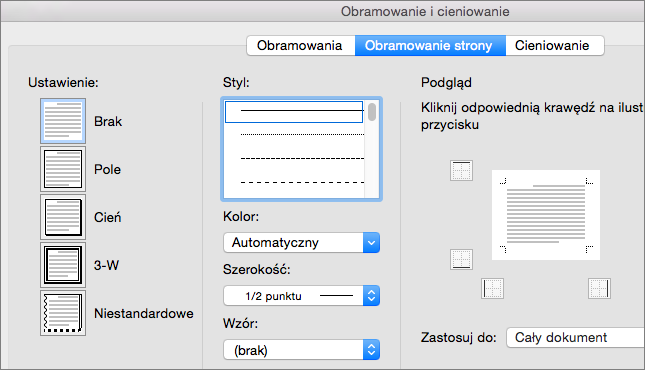Image resolution: width=645 pixels, height=370 pixels.
Task: Open the Obramowanie strony tab
Action: pos(430,45)
